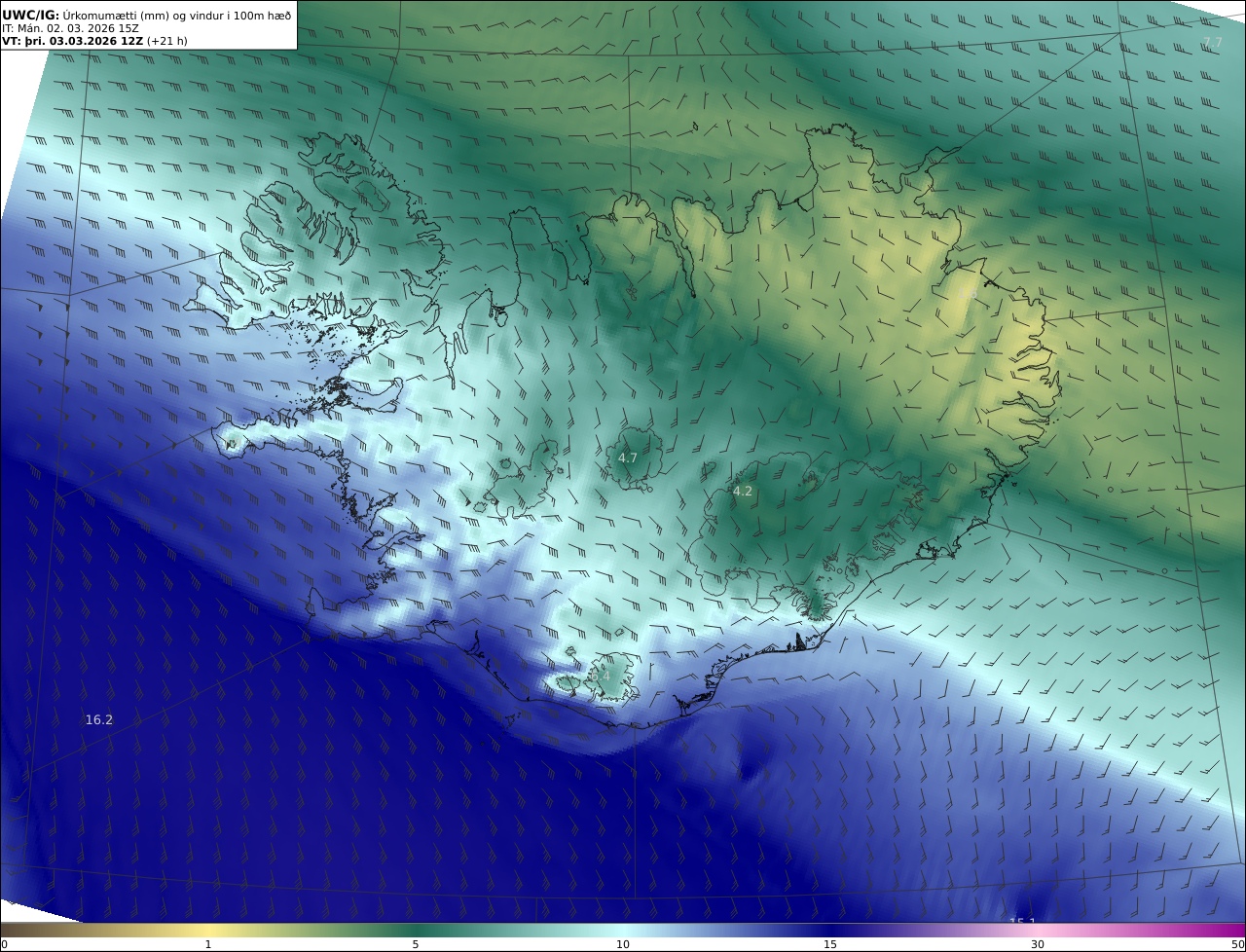Click the map value label "16.2"

point(99,720)
